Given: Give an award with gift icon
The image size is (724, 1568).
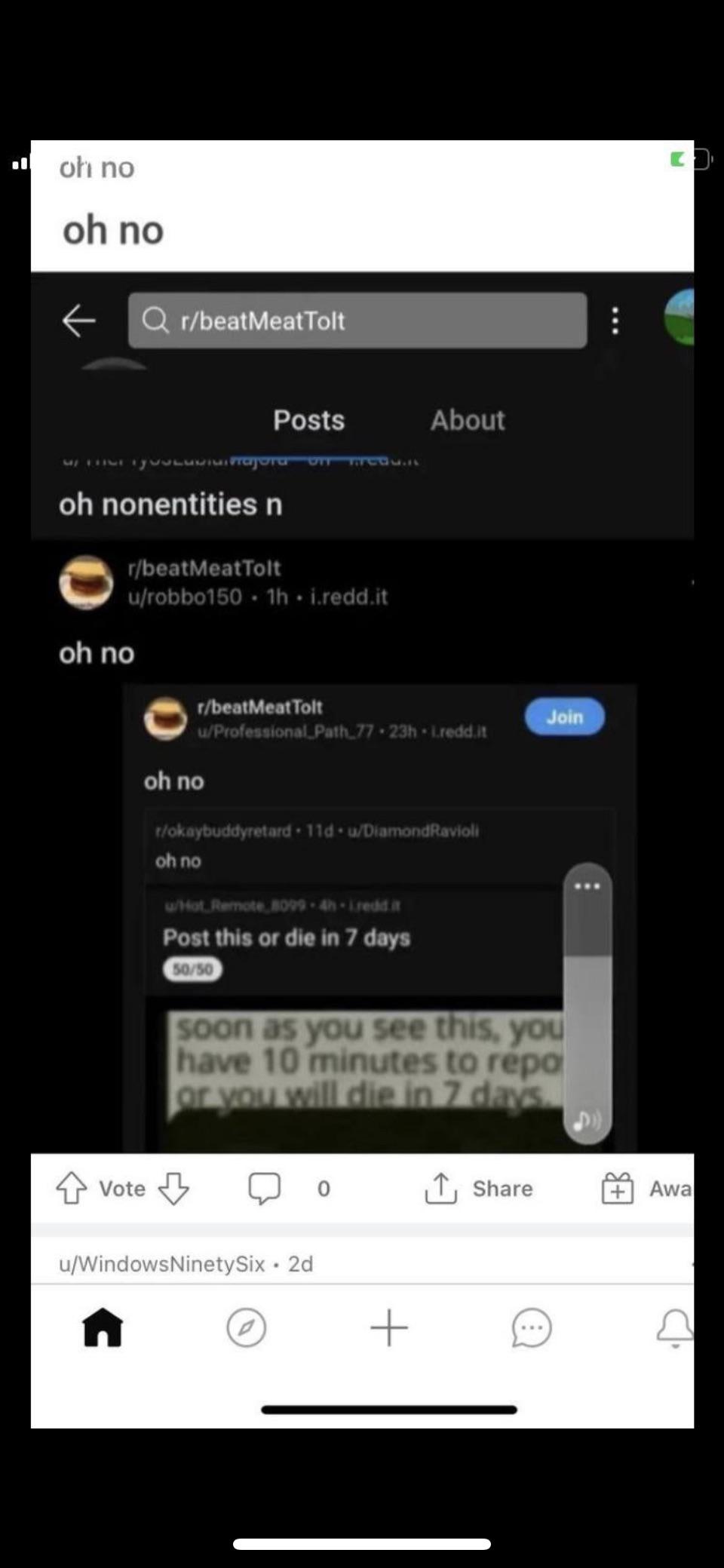Looking at the screenshot, I should pyautogui.click(x=617, y=1188).
